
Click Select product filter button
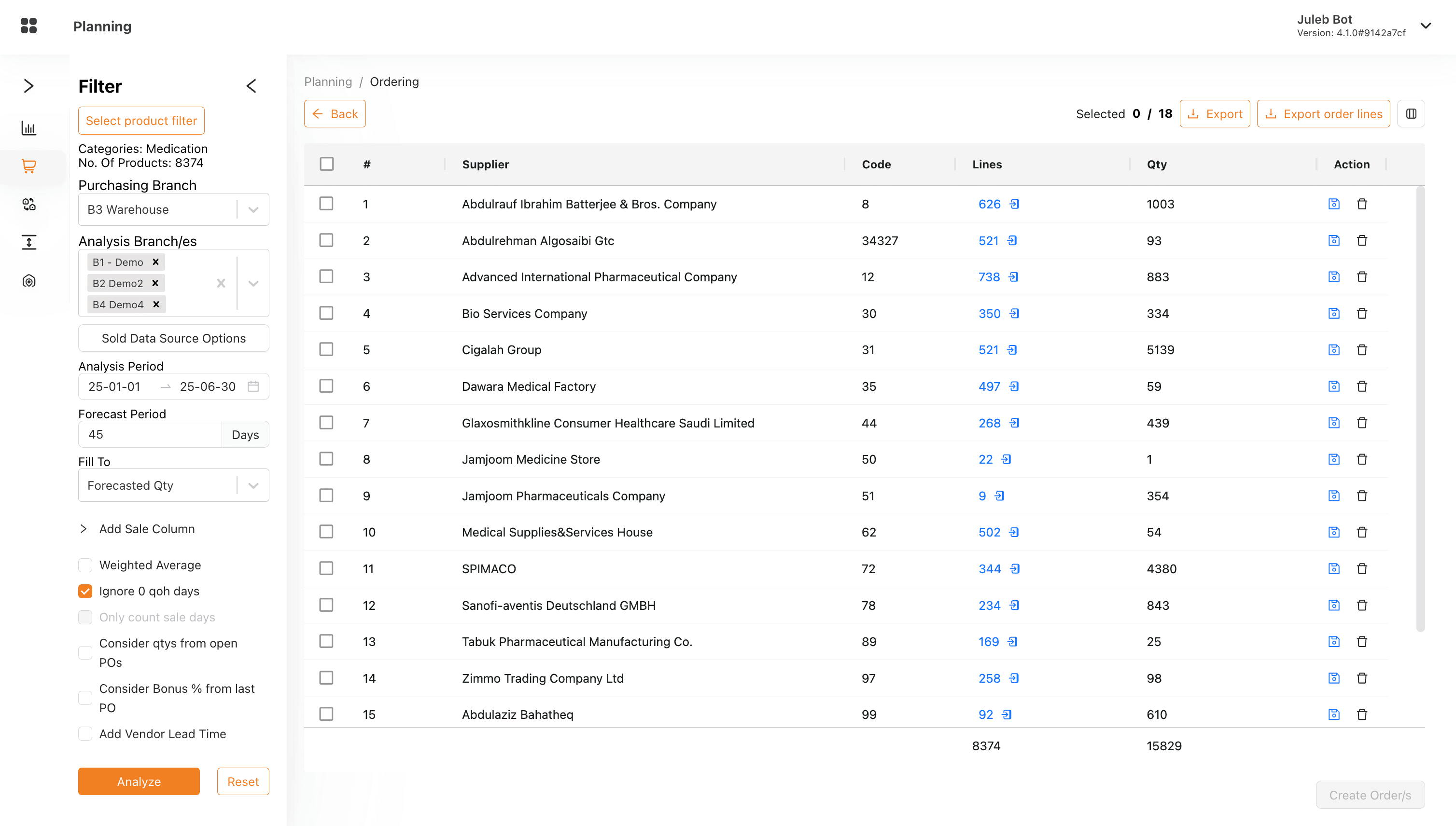141,121
